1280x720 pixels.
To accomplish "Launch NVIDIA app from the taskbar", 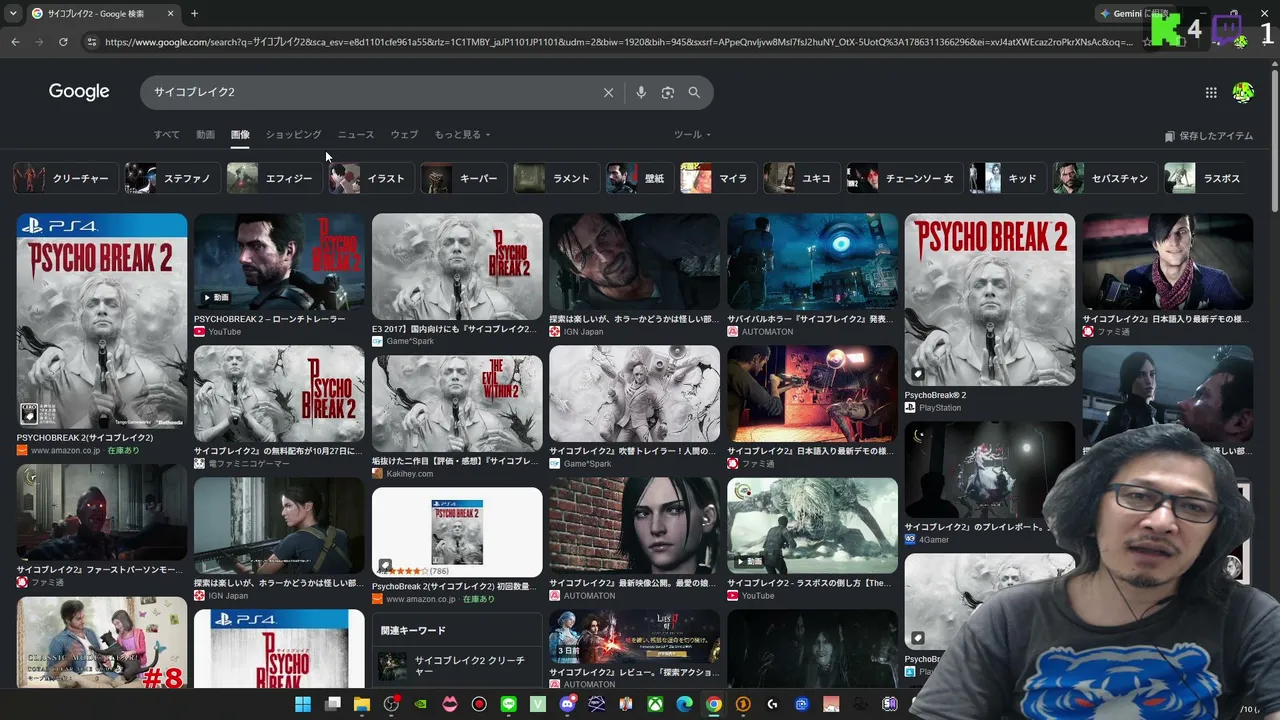I will coord(421,704).
